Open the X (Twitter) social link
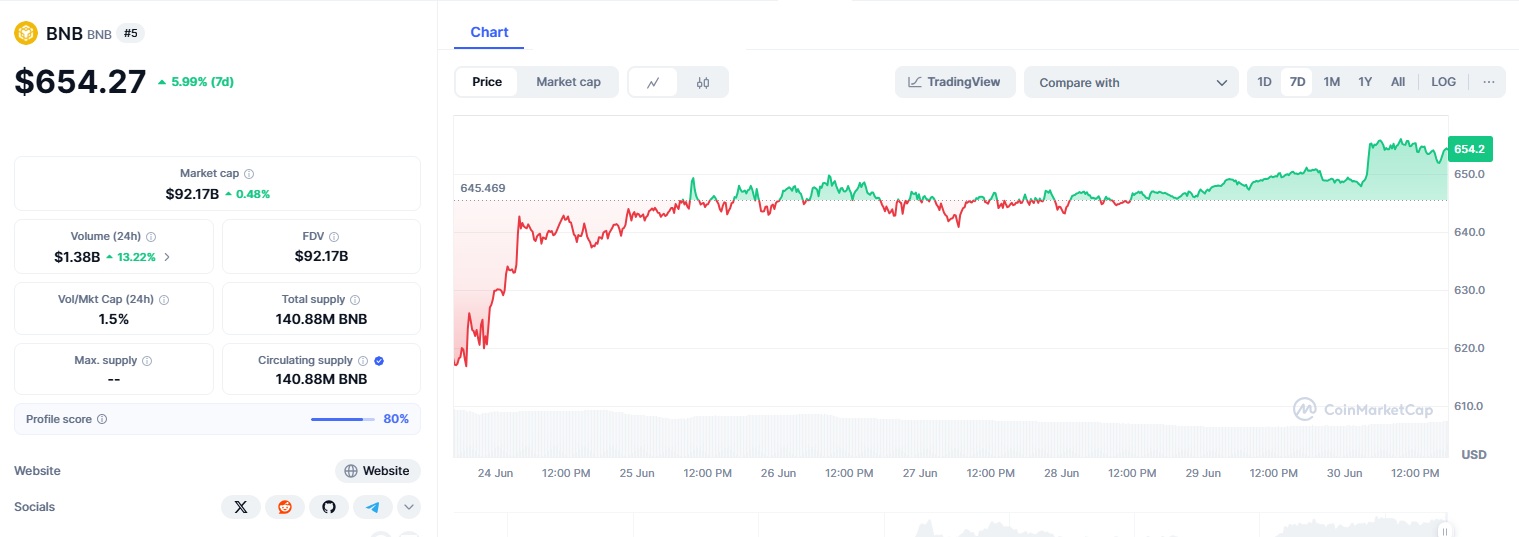The width and height of the screenshot is (1519, 537). pos(241,507)
